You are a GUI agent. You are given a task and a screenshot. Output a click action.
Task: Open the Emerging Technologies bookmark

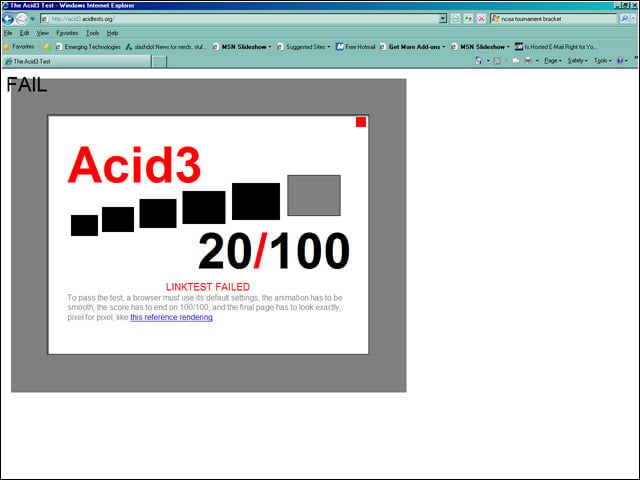(88, 47)
